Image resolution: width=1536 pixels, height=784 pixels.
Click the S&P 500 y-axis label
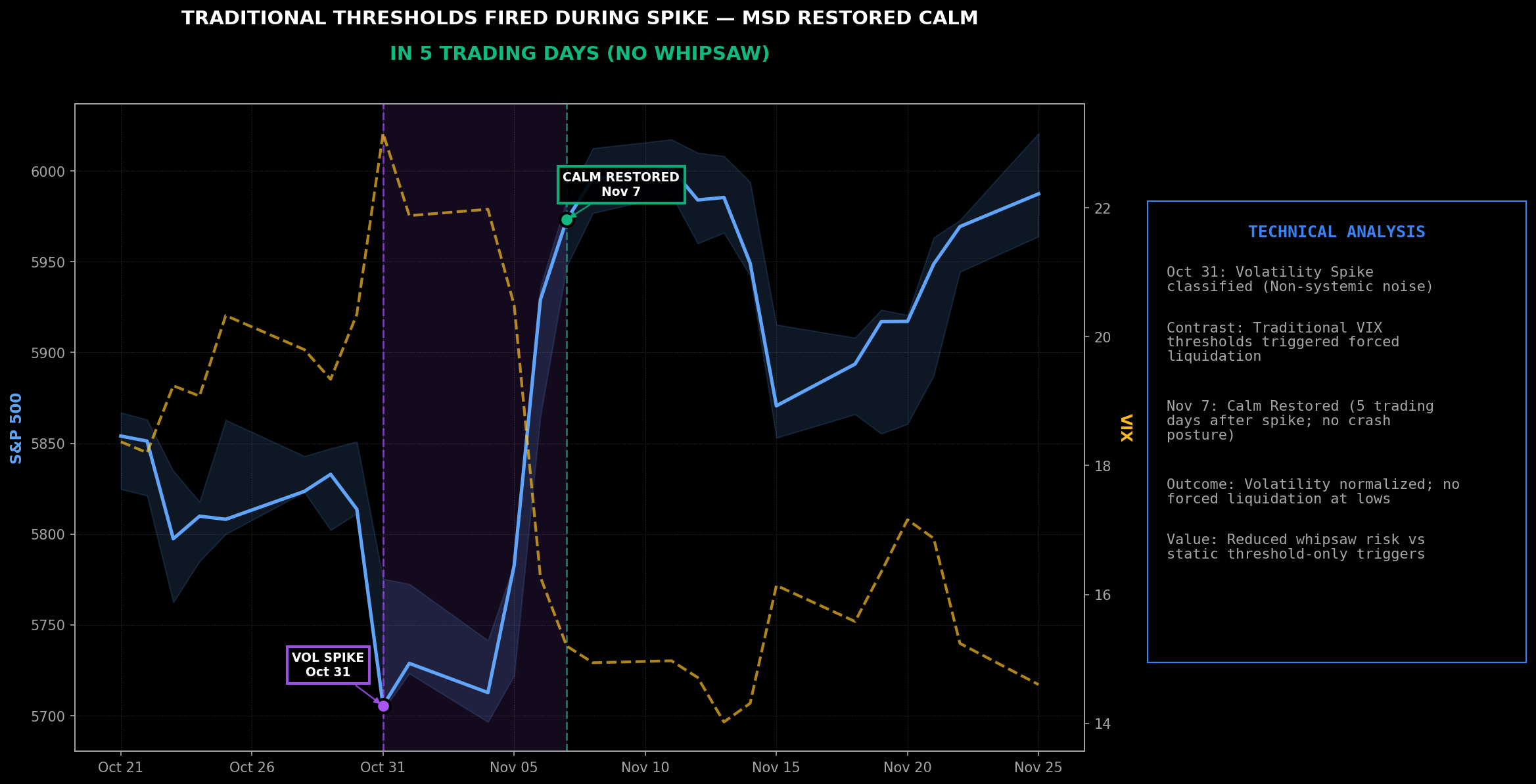(16, 428)
